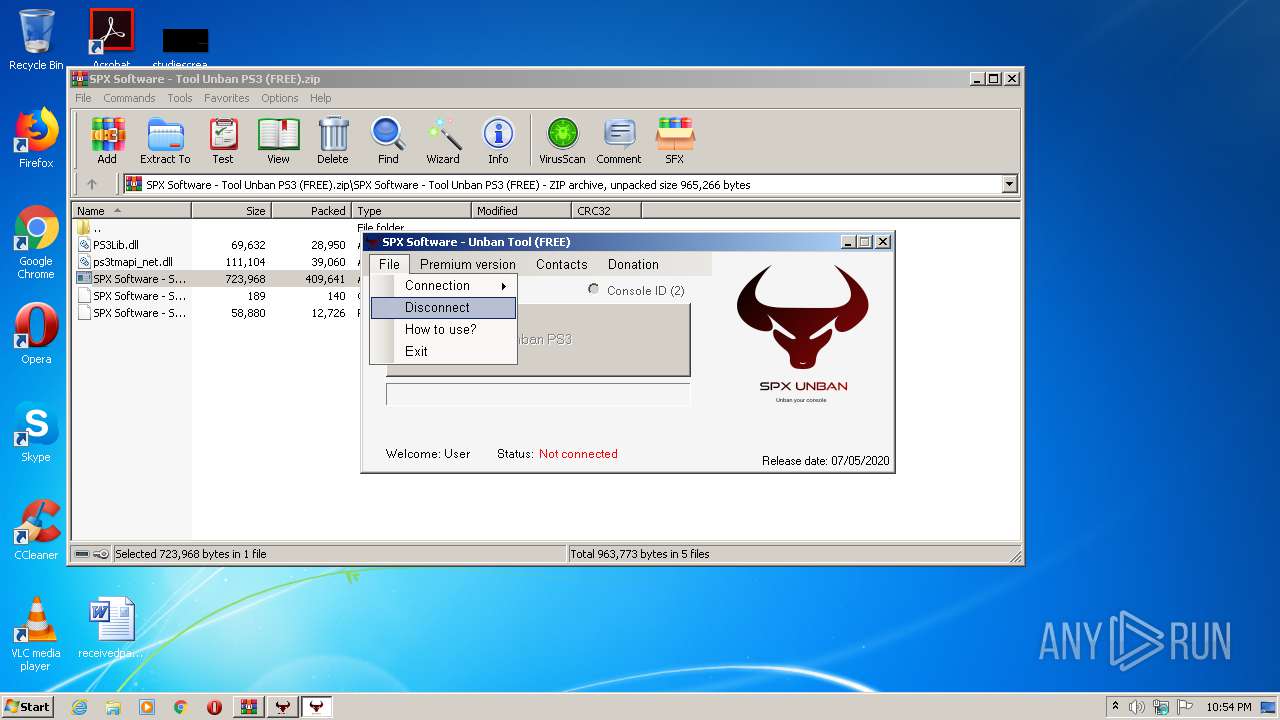Open WinRAR Favorites menu
The image size is (1280, 720).
pos(227,98)
